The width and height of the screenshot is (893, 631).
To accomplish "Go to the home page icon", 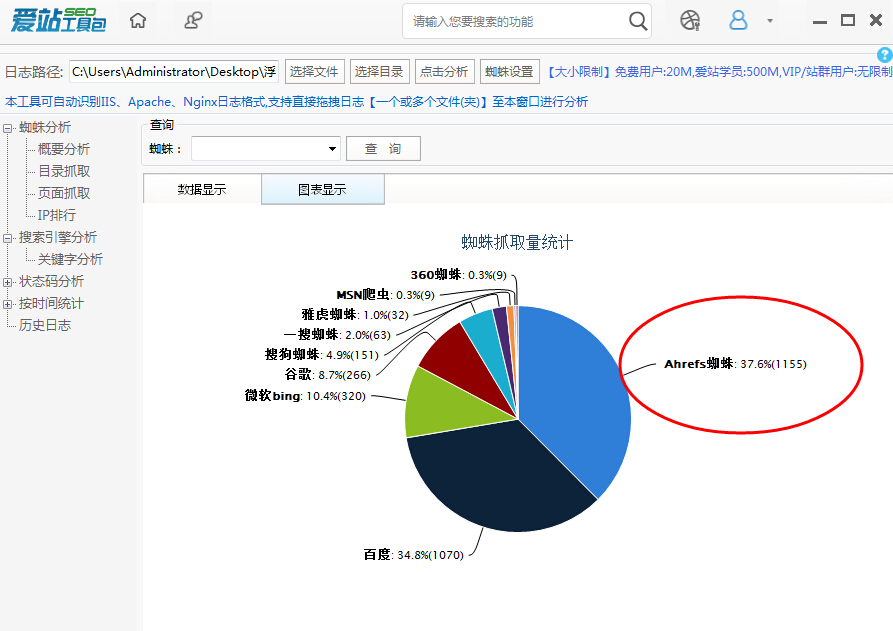I will coord(138,21).
